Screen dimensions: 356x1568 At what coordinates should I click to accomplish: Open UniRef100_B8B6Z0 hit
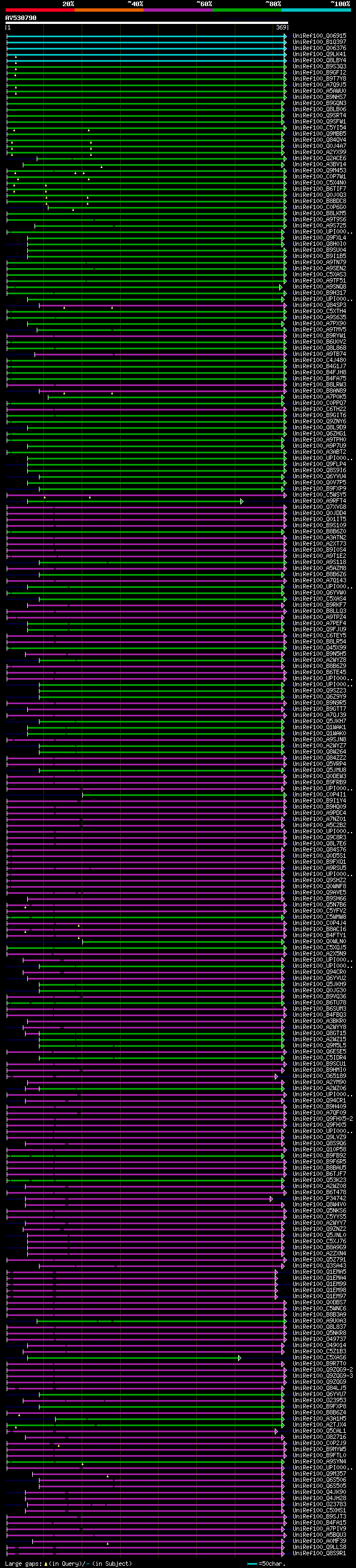(x=319, y=531)
